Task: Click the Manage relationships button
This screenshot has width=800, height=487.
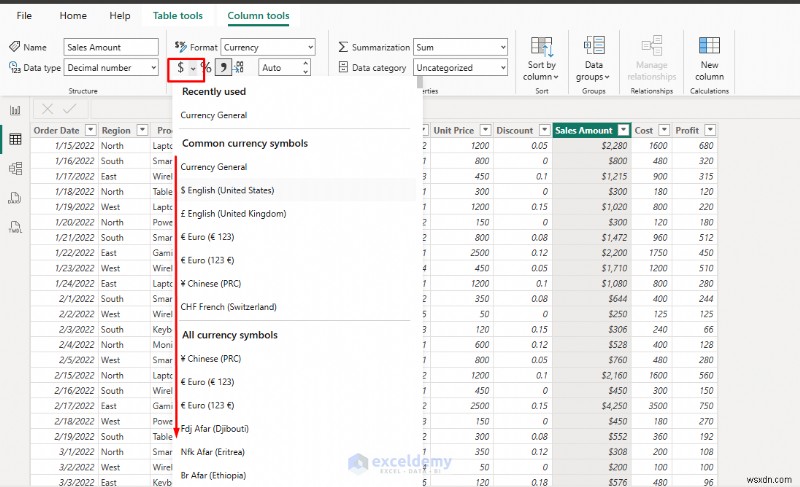Action: 652,59
